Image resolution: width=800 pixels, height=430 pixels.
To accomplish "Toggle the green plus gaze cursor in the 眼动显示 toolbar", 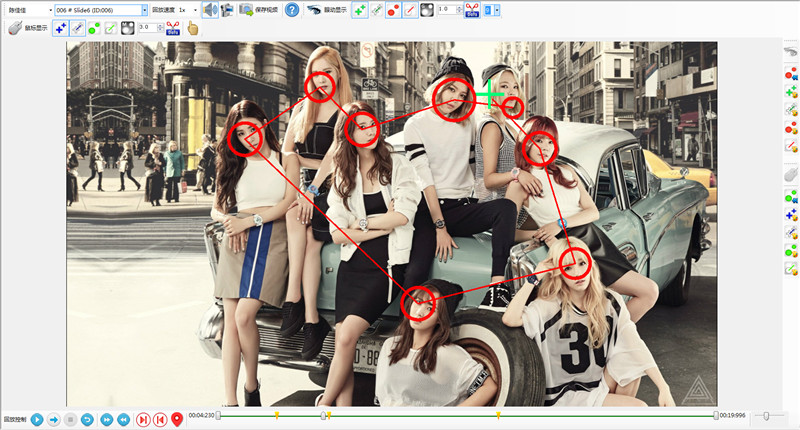I will 360,10.
